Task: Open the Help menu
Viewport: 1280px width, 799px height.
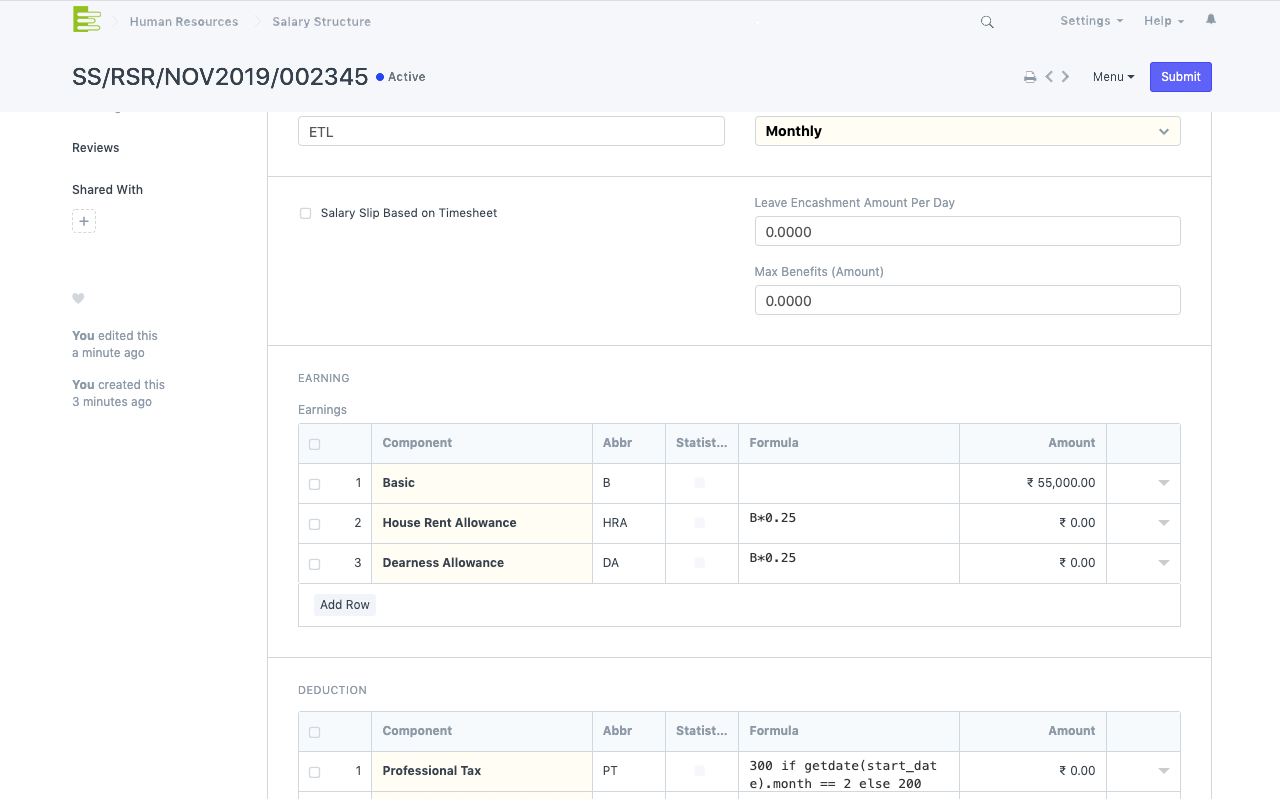Action: [x=1163, y=21]
